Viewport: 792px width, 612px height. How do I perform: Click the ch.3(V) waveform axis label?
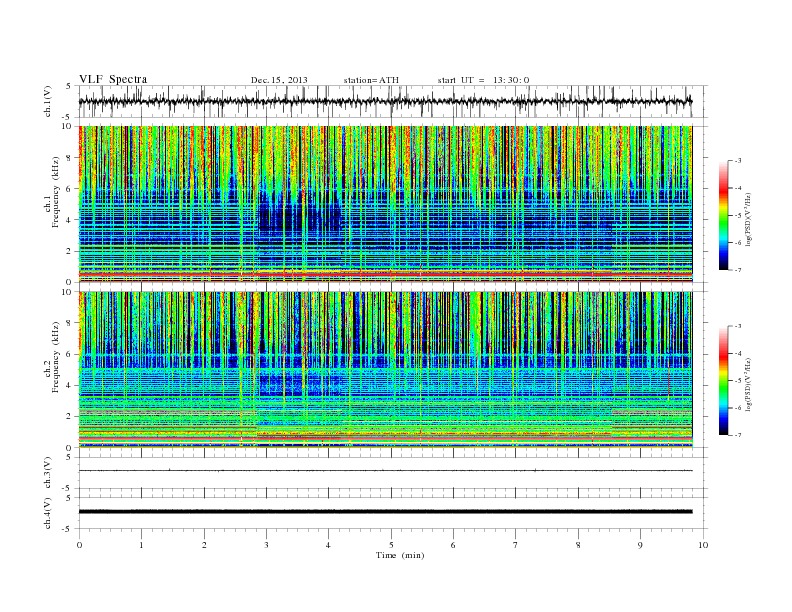[x=47, y=473]
